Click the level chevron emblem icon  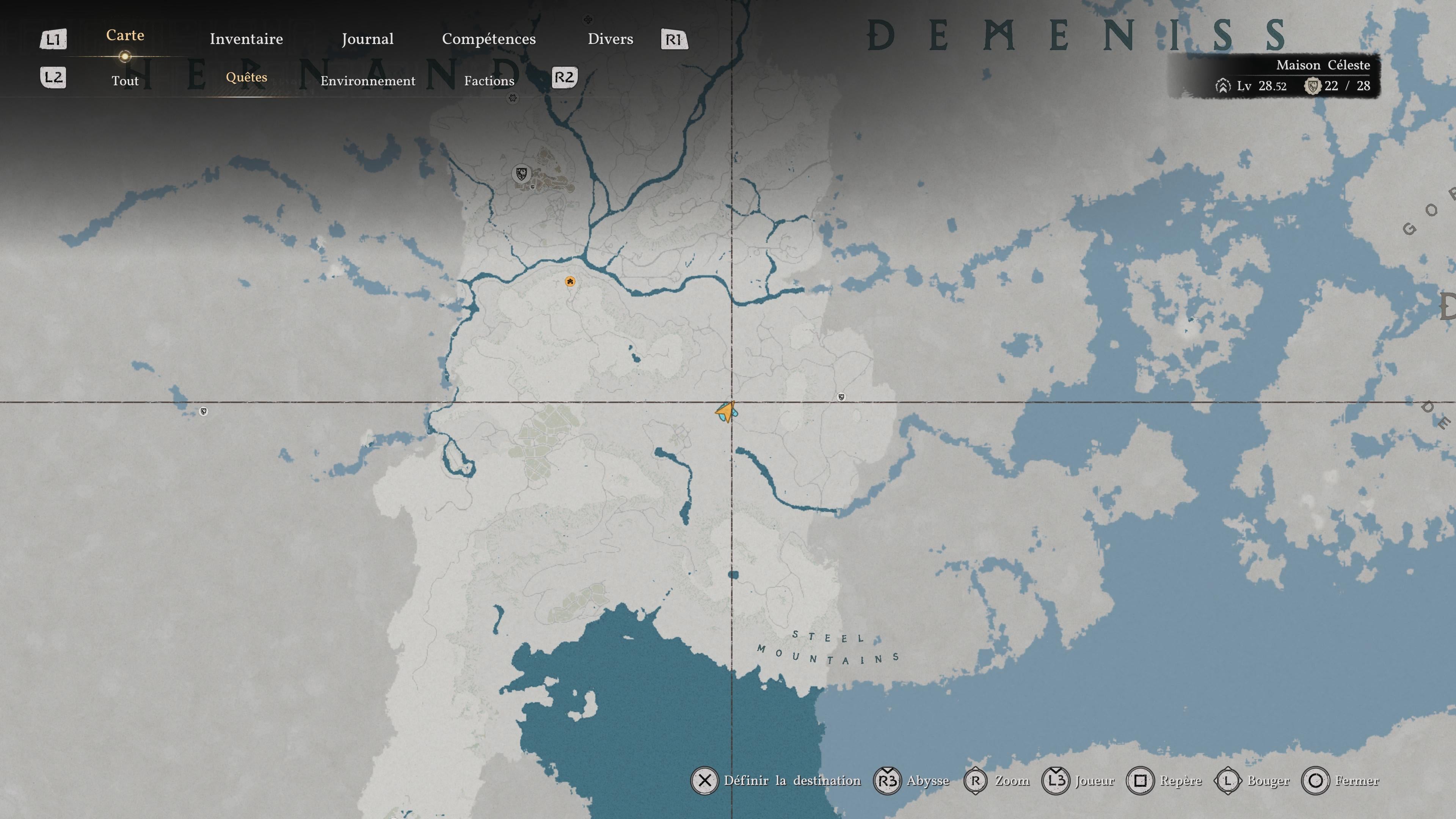coord(1222,86)
